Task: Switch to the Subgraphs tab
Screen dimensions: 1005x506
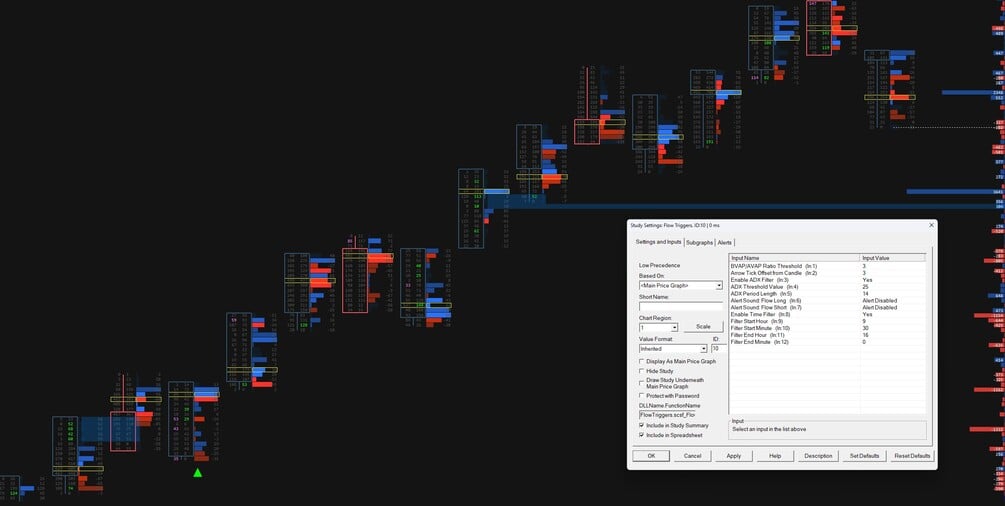Action: (699, 242)
